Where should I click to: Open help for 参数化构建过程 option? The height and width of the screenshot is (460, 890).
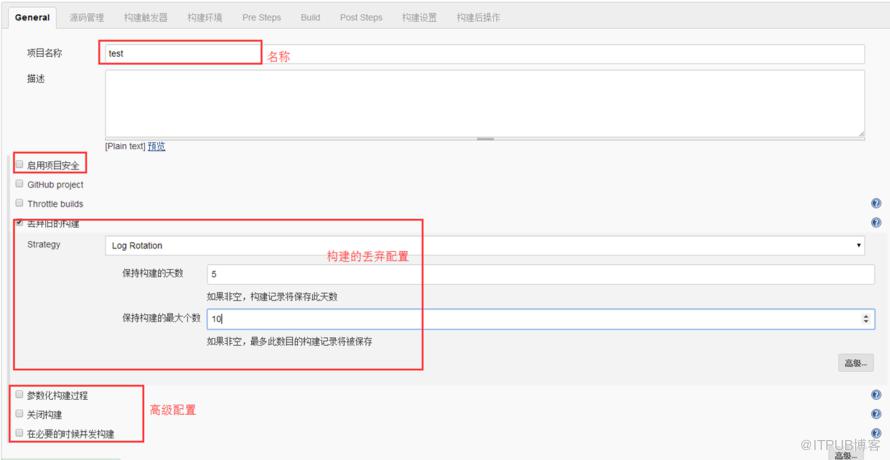[876, 395]
